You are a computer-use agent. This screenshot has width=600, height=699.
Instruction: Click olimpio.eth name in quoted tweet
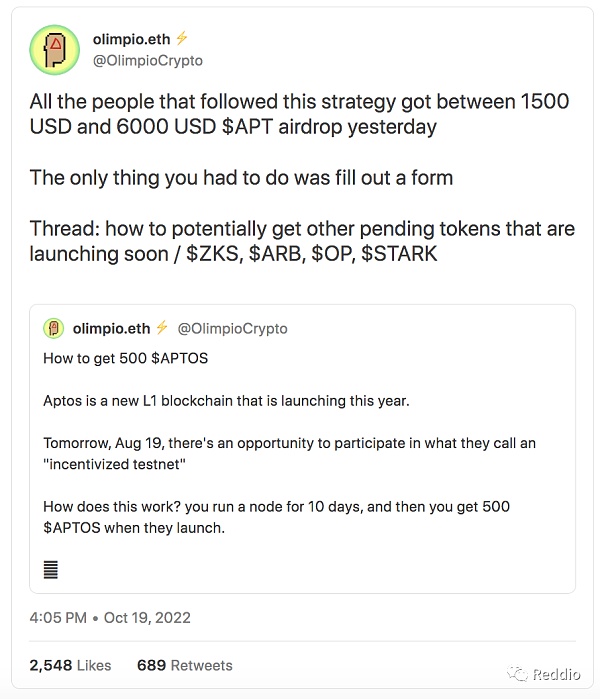112,328
